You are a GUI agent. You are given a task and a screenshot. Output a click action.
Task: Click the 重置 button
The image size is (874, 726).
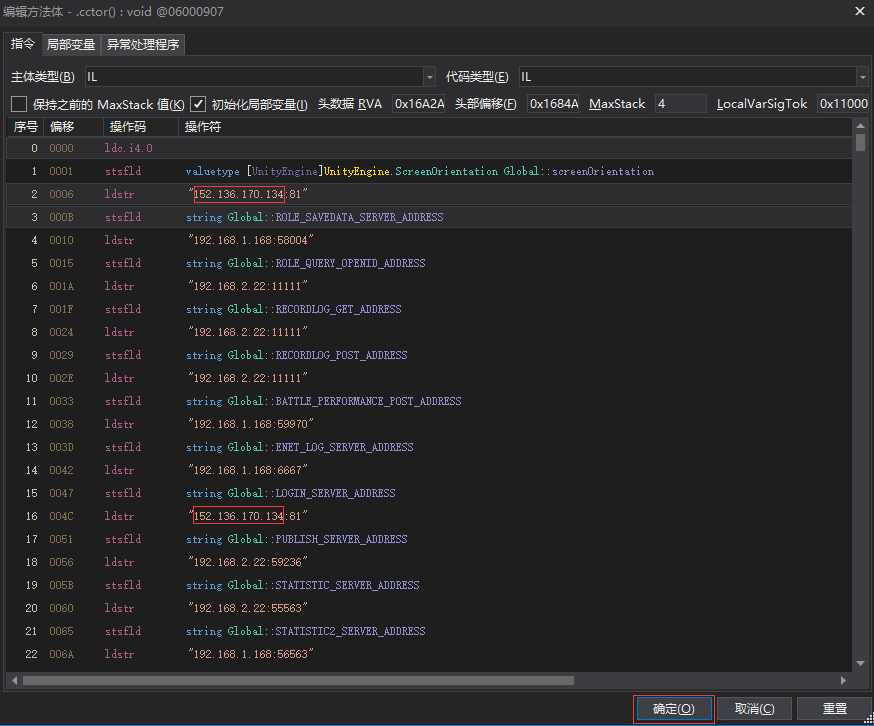tap(835, 709)
